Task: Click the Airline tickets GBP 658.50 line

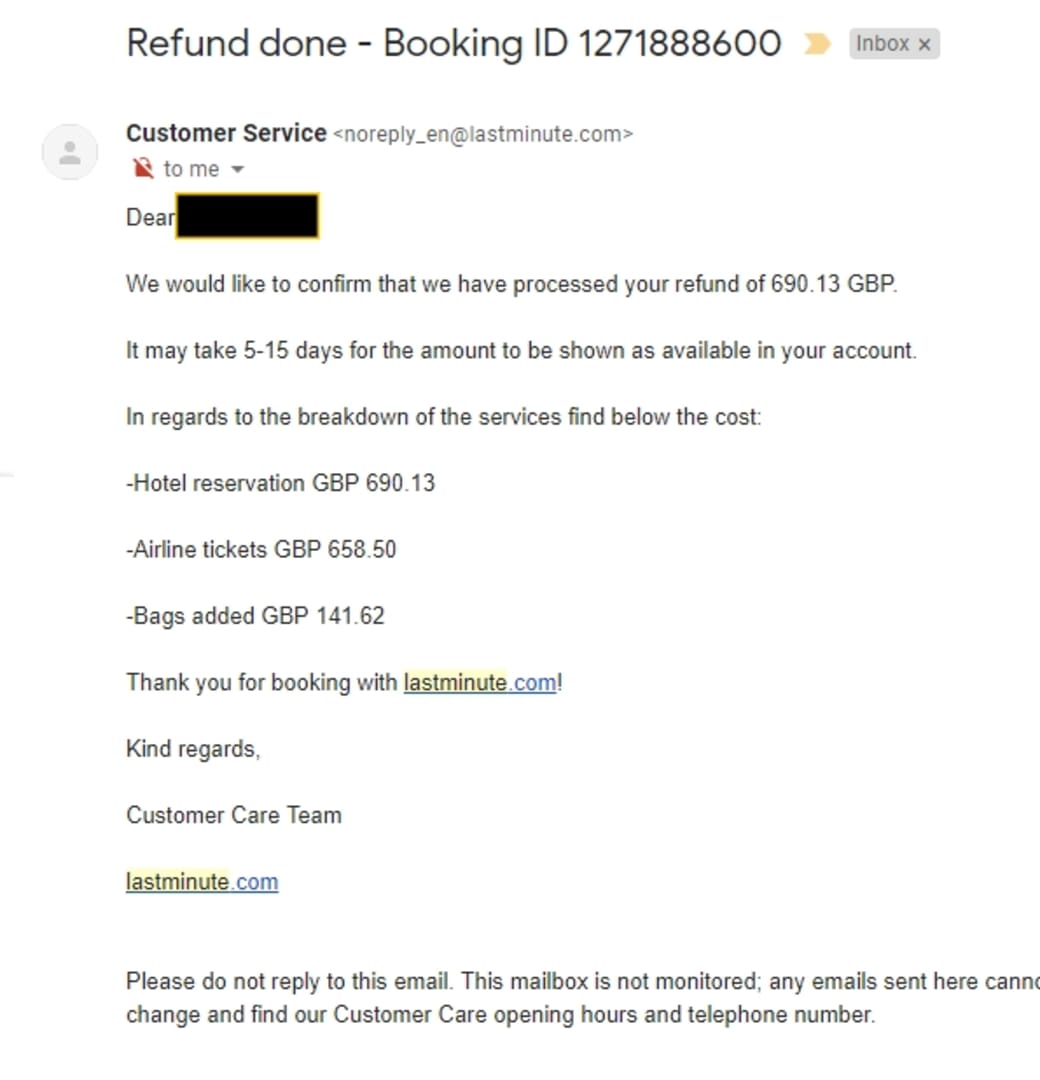Action: click(x=261, y=549)
